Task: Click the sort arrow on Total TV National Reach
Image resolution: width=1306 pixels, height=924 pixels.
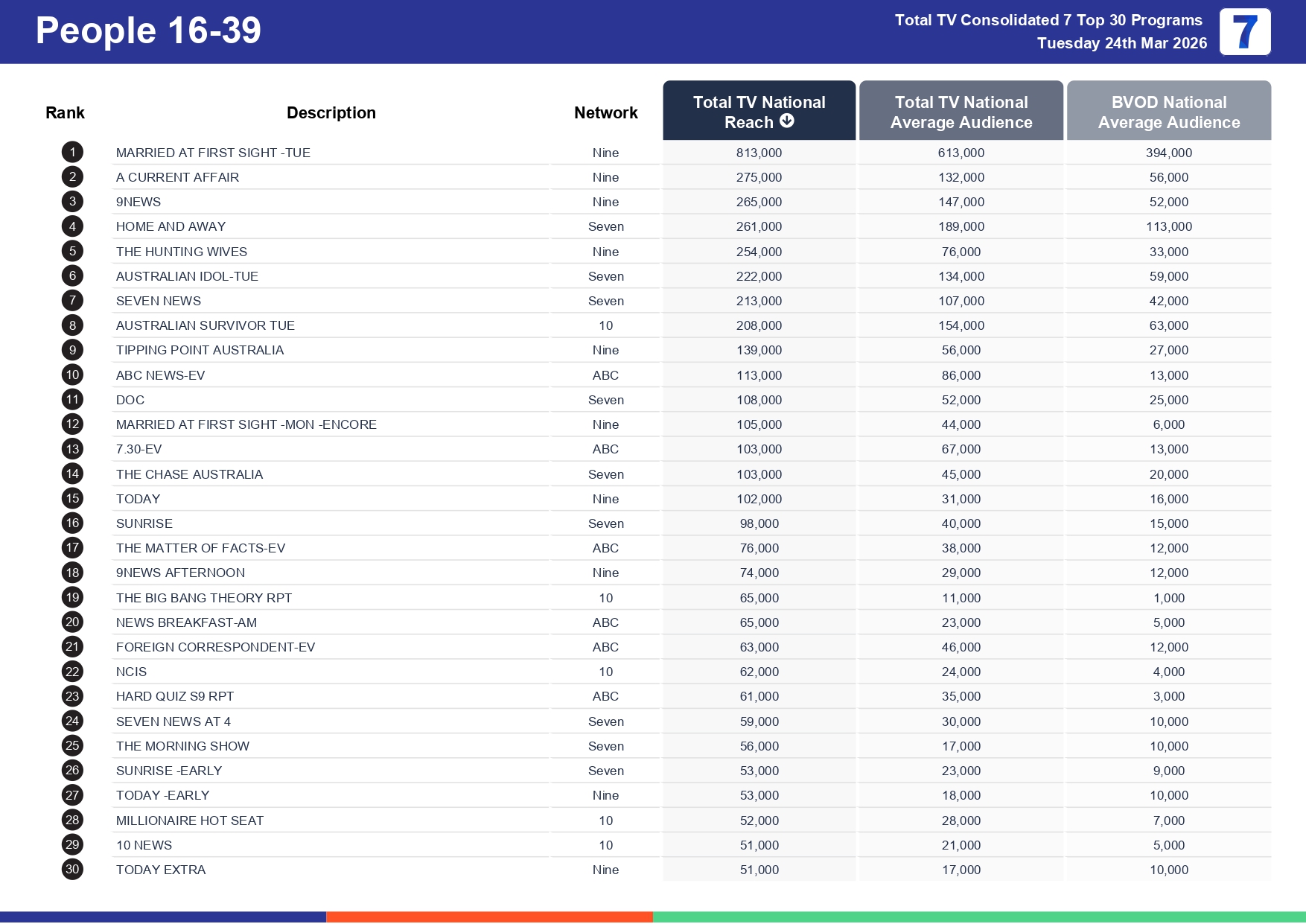Action: 787,121
